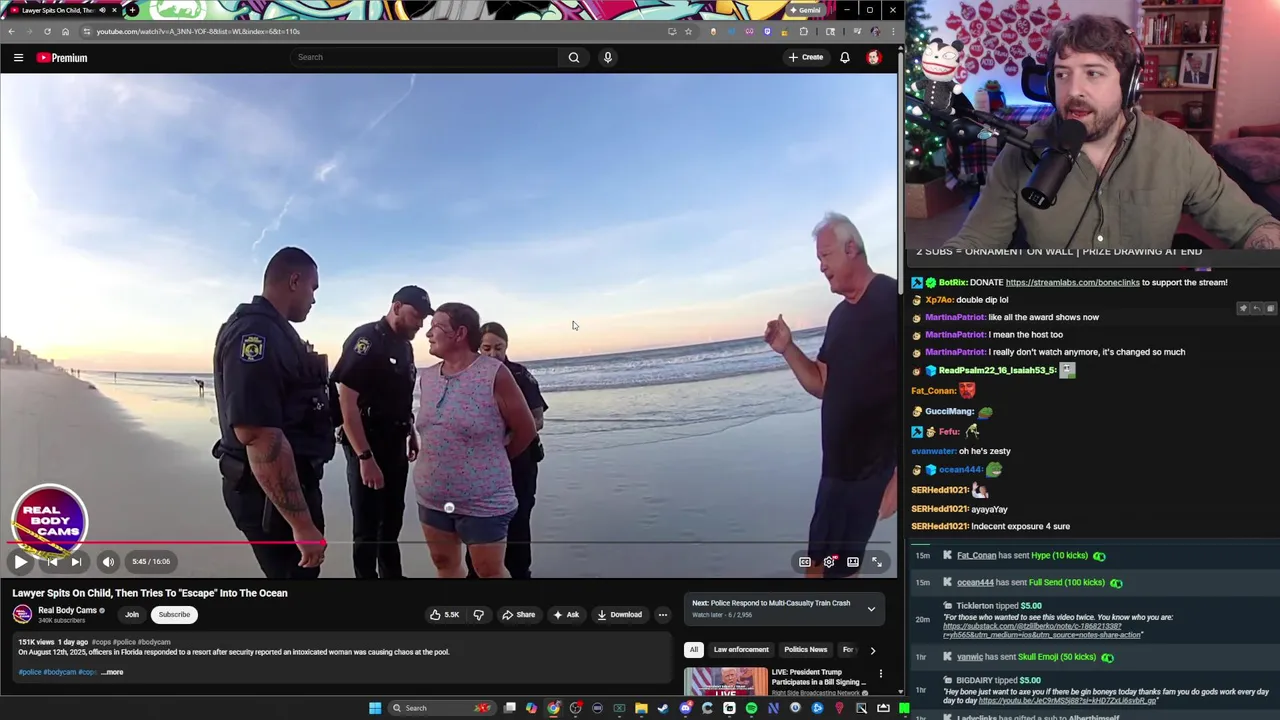Click the ocean444 username in activity feed
This screenshot has height=720, width=1280.
click(975, 583)
